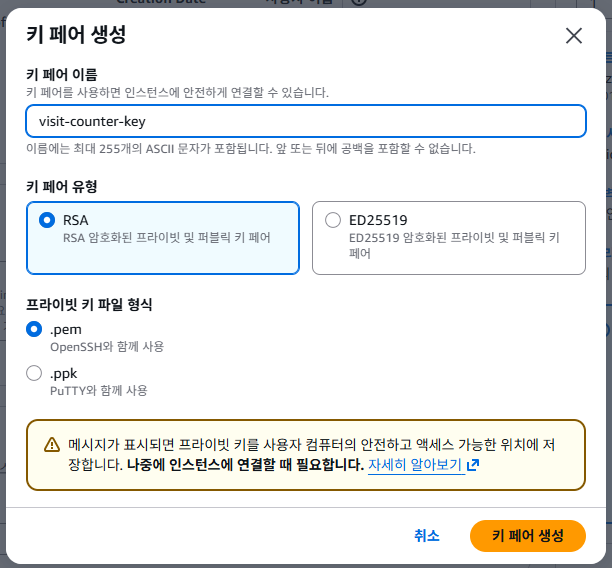Select the ED25519 key pair type
This screenshot has height=568, width=612.
tap(333, 220)
